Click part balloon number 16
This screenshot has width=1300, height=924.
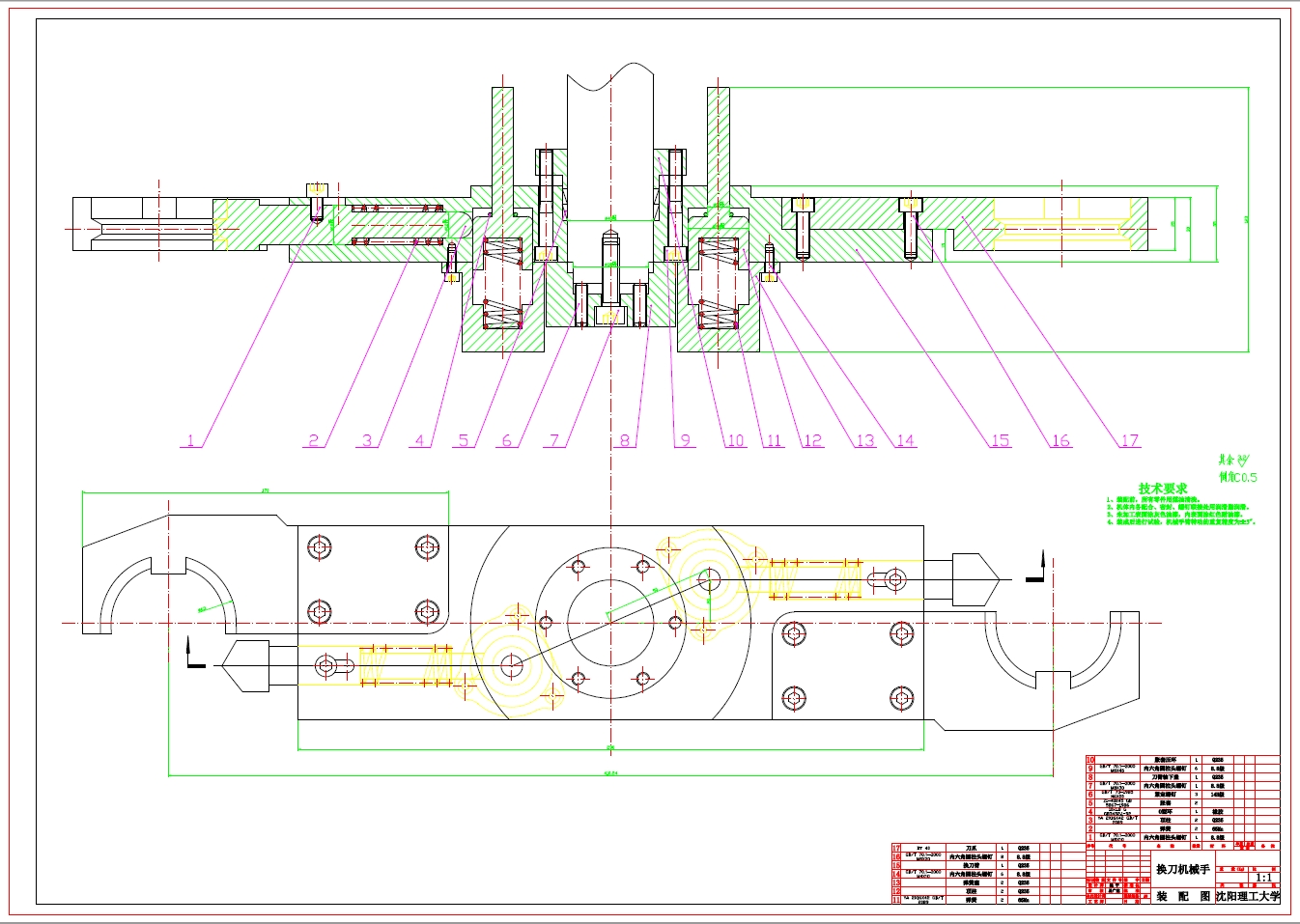(1060, 440)
